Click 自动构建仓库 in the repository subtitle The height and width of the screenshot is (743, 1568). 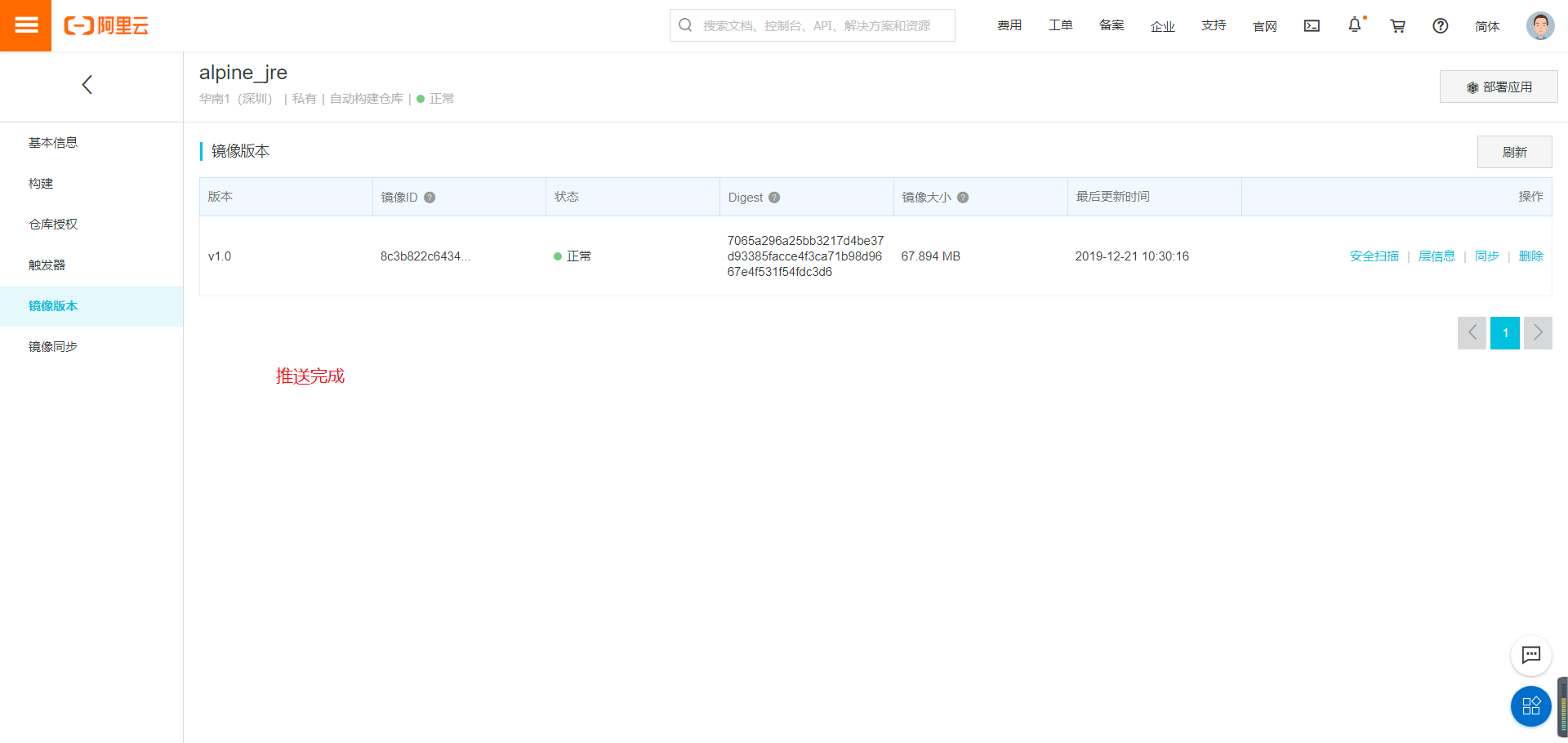pyautogui.click(x=367, y=99)
